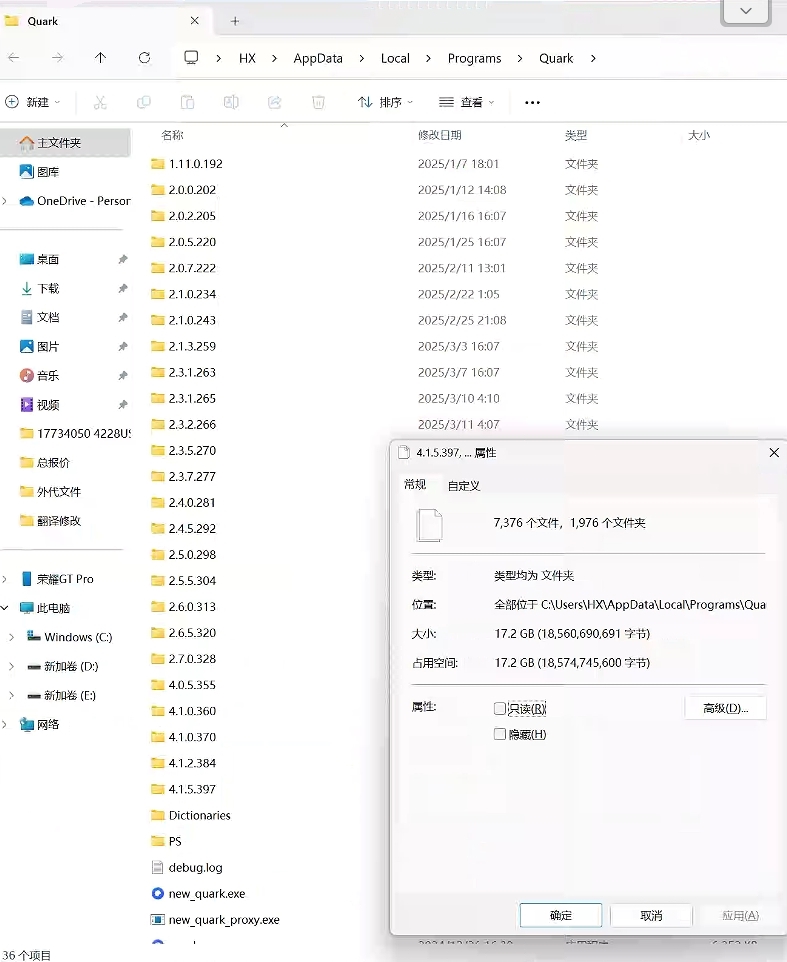
Task: Select folder 4.1.5.397
Action: tap(183, 789)
